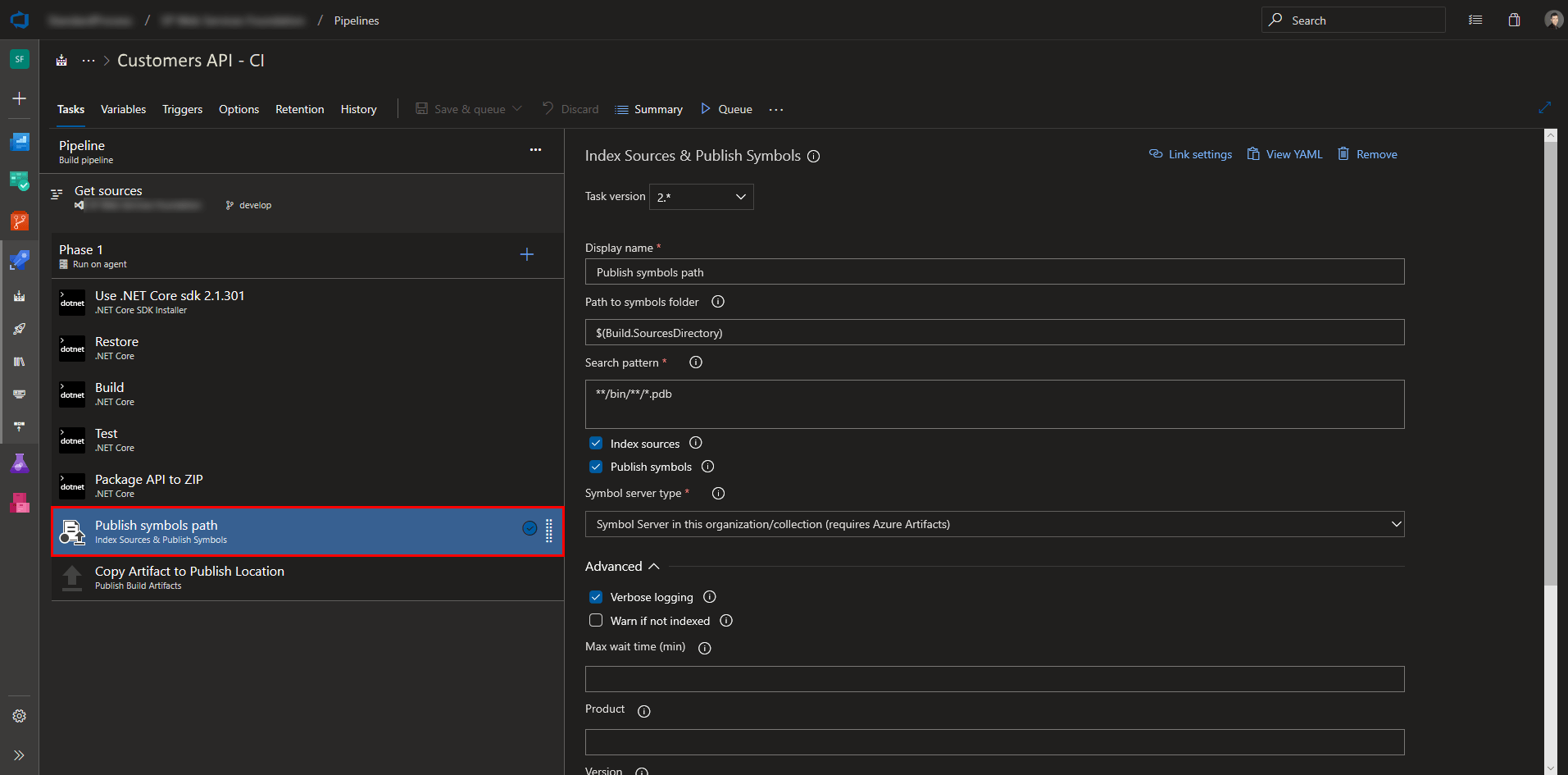Open Azure DevOps home logo

coord(20,21)
